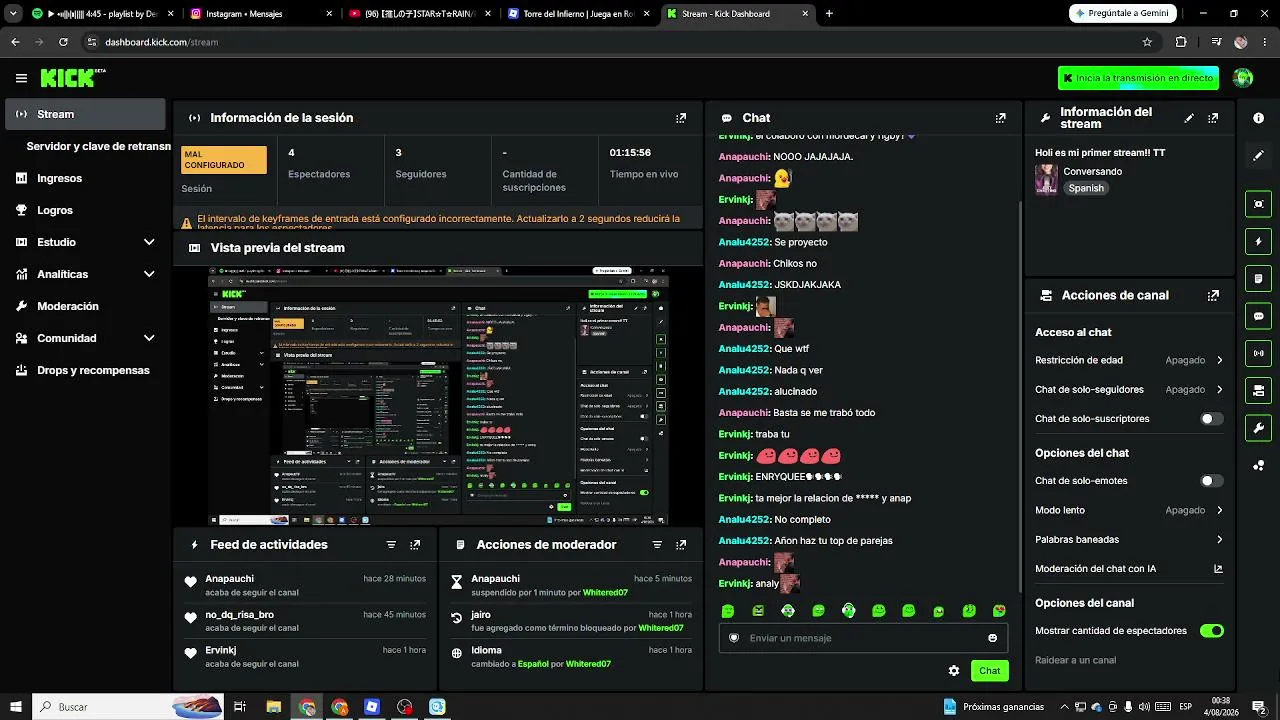This screenshot has height=720, width=1280.
Task: Pop out the Información de la sesión panel
Action: pyautogui.click(x=681, y=118)
